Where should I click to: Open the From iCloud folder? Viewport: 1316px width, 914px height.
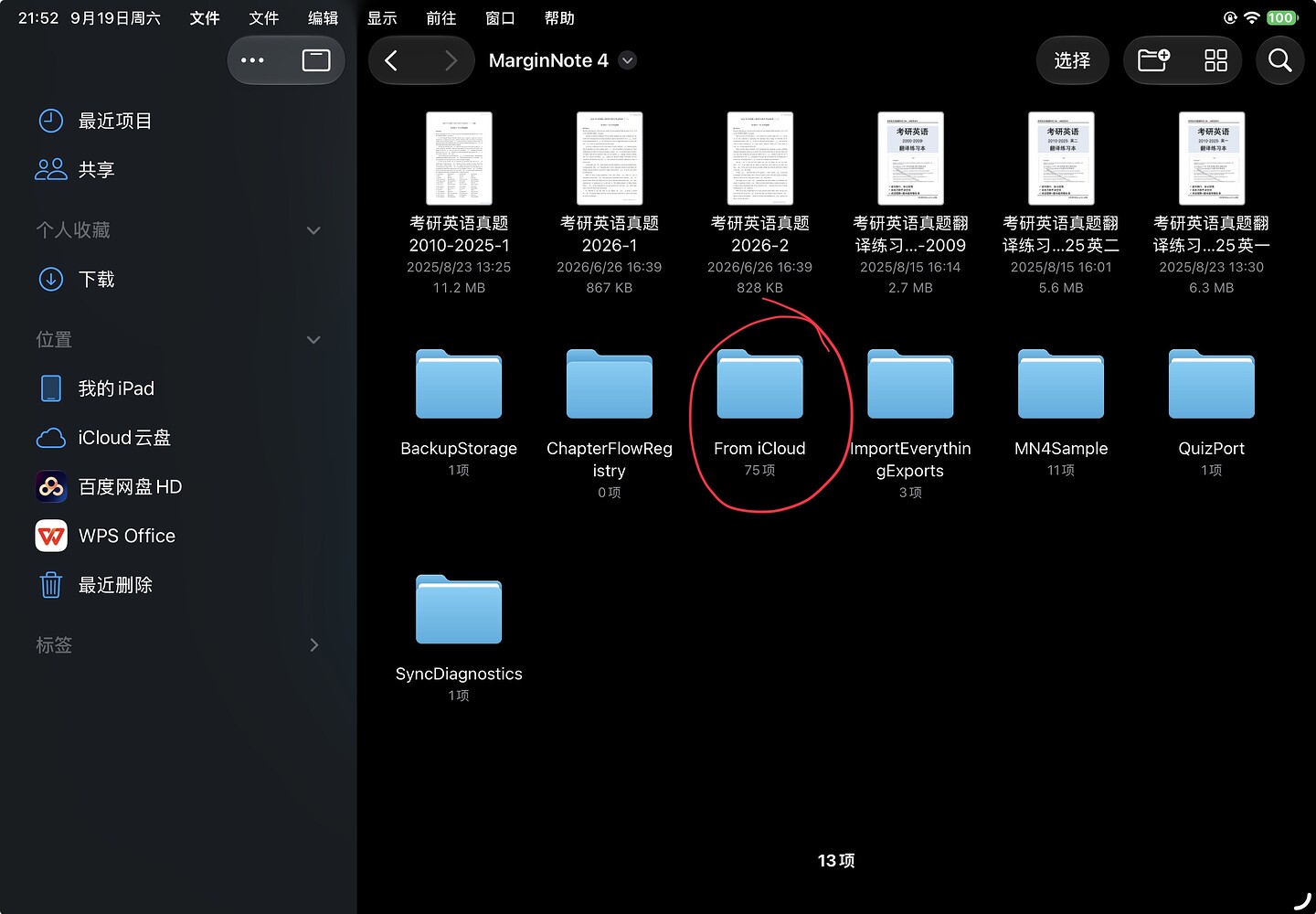tap(759, 384)
